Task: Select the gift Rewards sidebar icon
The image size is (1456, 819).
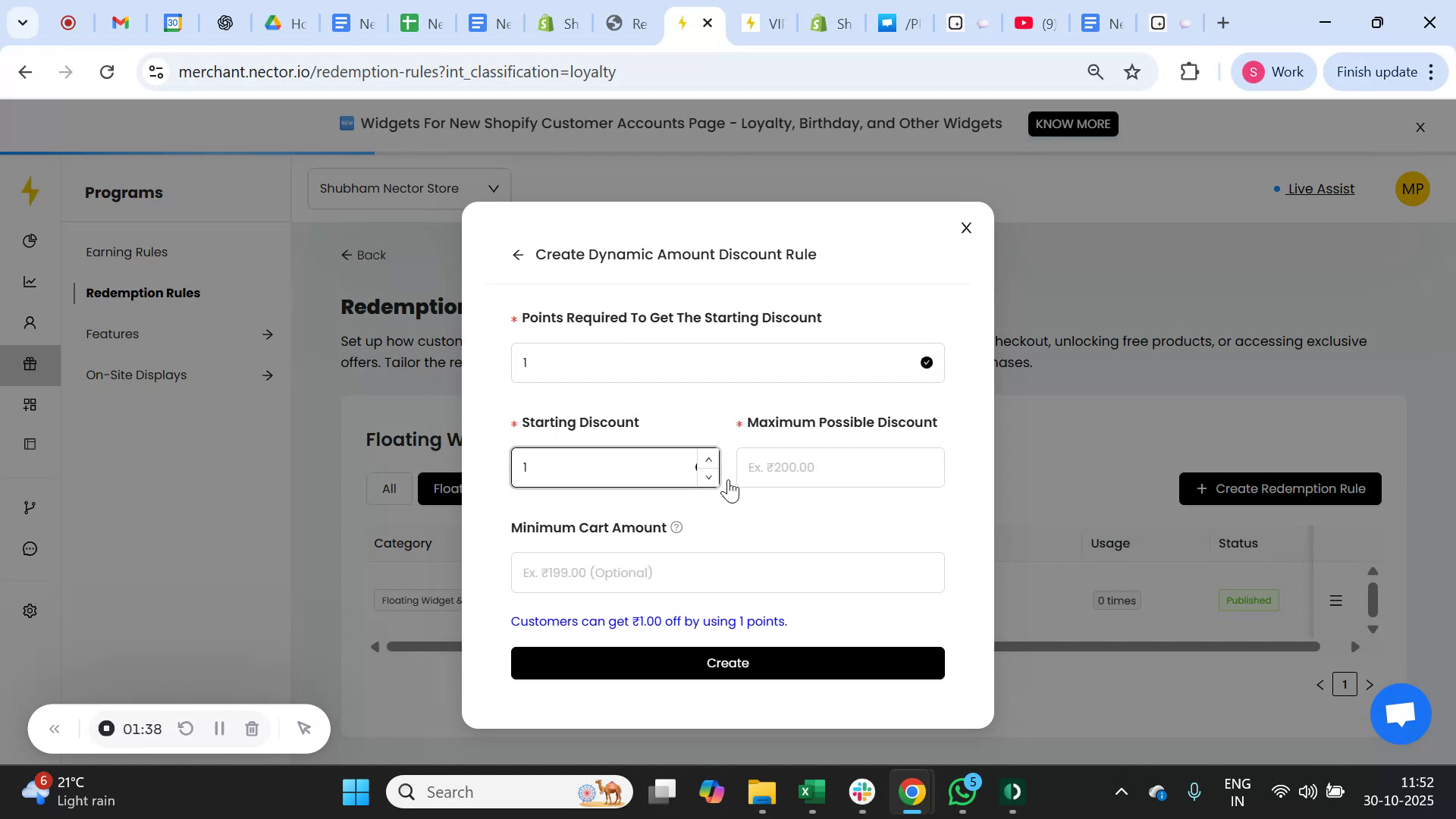Action: [30, 364]
